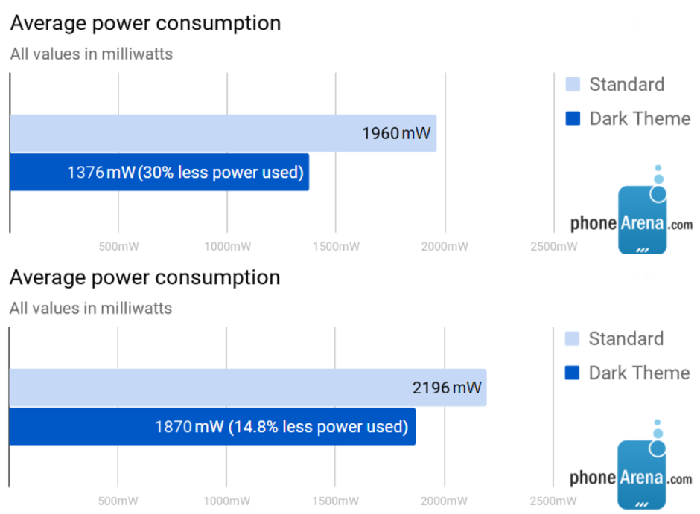This screenshot has height=514, width=700.
Task: Select the 1376 mW Dark Theme bar
Action: point(159,172)
